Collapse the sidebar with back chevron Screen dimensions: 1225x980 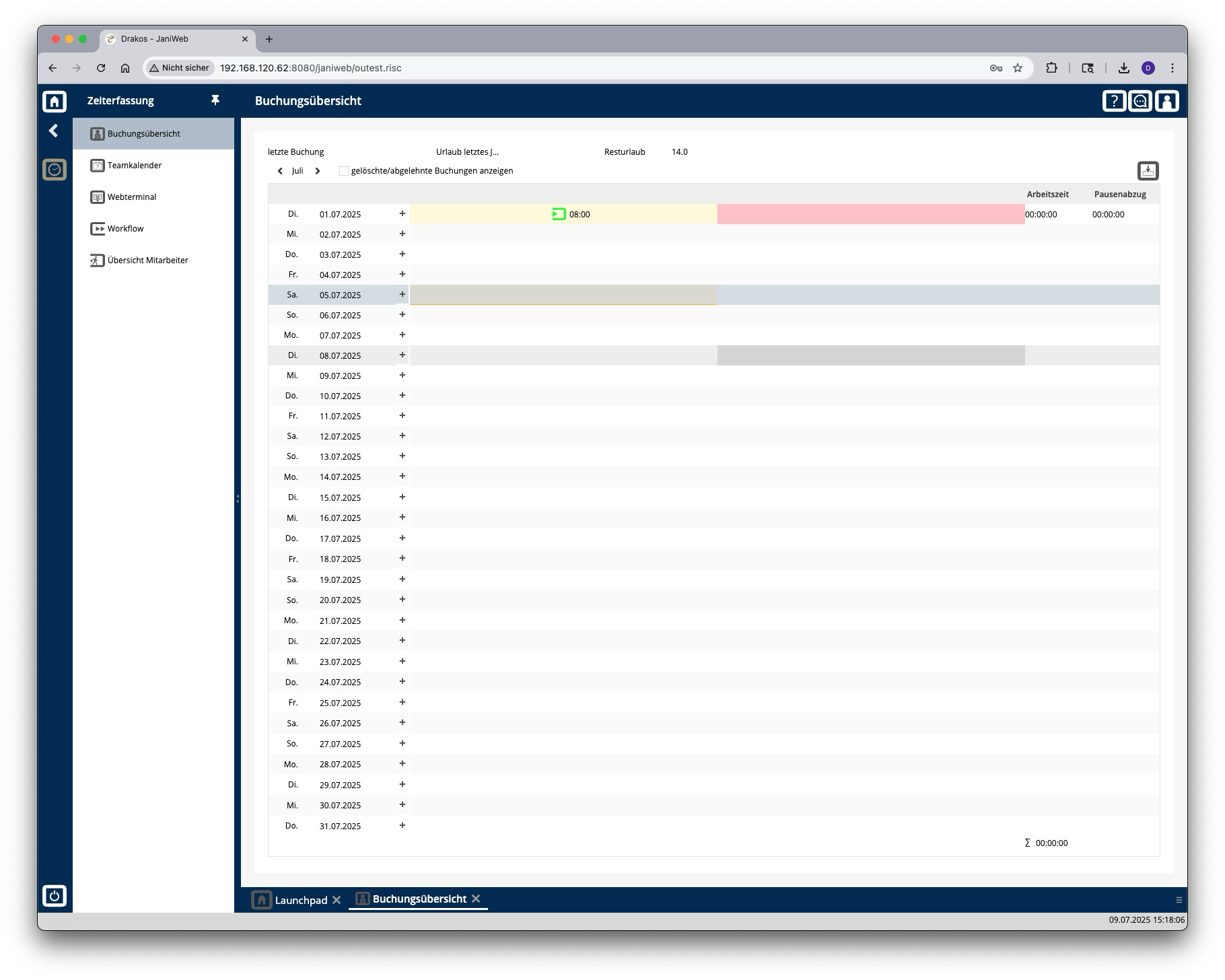pos(54,131)
